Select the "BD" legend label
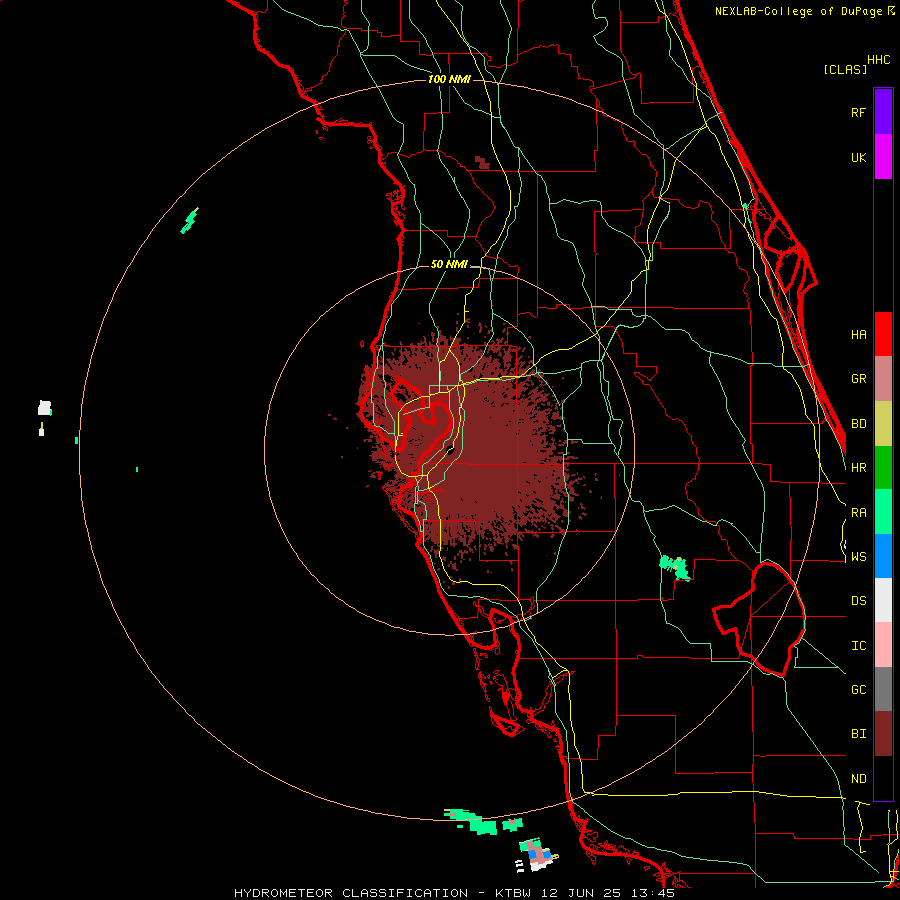This screenshot has width=900, height=900. [x=858, y=424]
